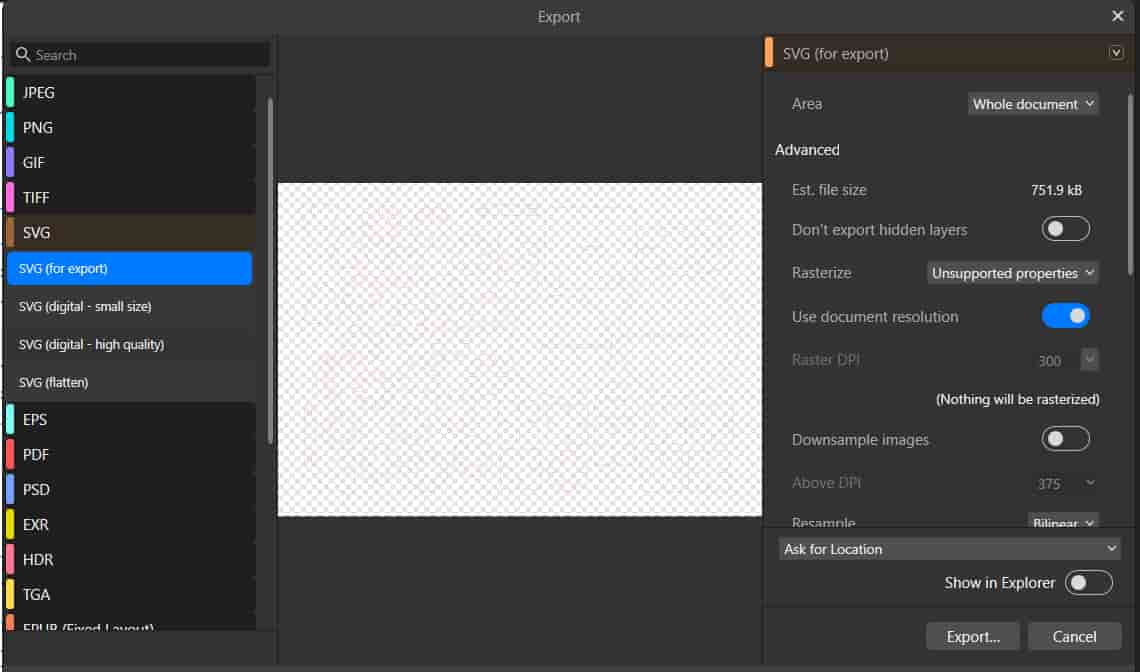The image size is (1140, 672).
Task: Select SVG (digital - small size) preset
Action: (129, 306)
